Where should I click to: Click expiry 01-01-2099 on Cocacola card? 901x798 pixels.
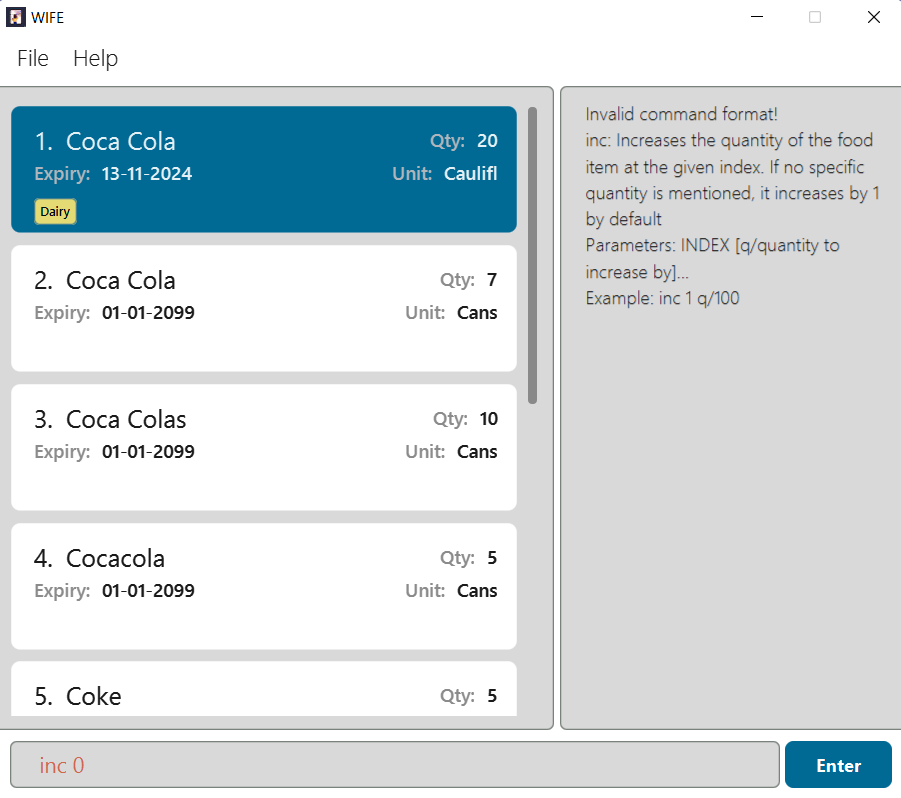148,591
